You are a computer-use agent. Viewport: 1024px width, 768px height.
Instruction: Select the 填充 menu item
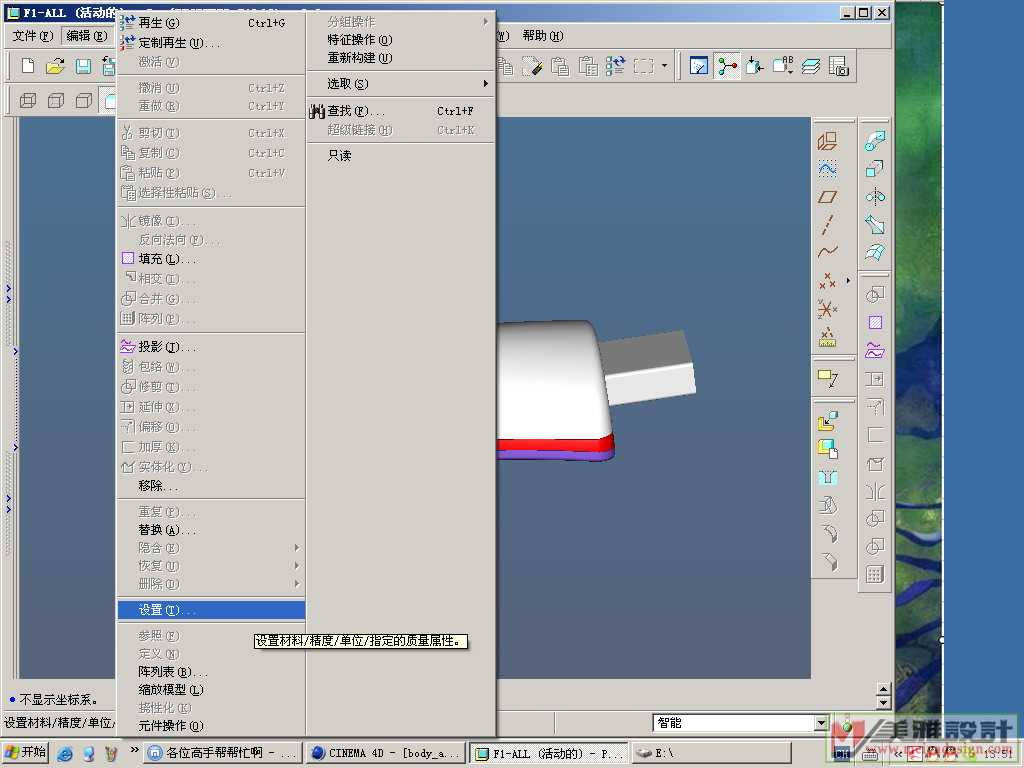pos(211,259)
